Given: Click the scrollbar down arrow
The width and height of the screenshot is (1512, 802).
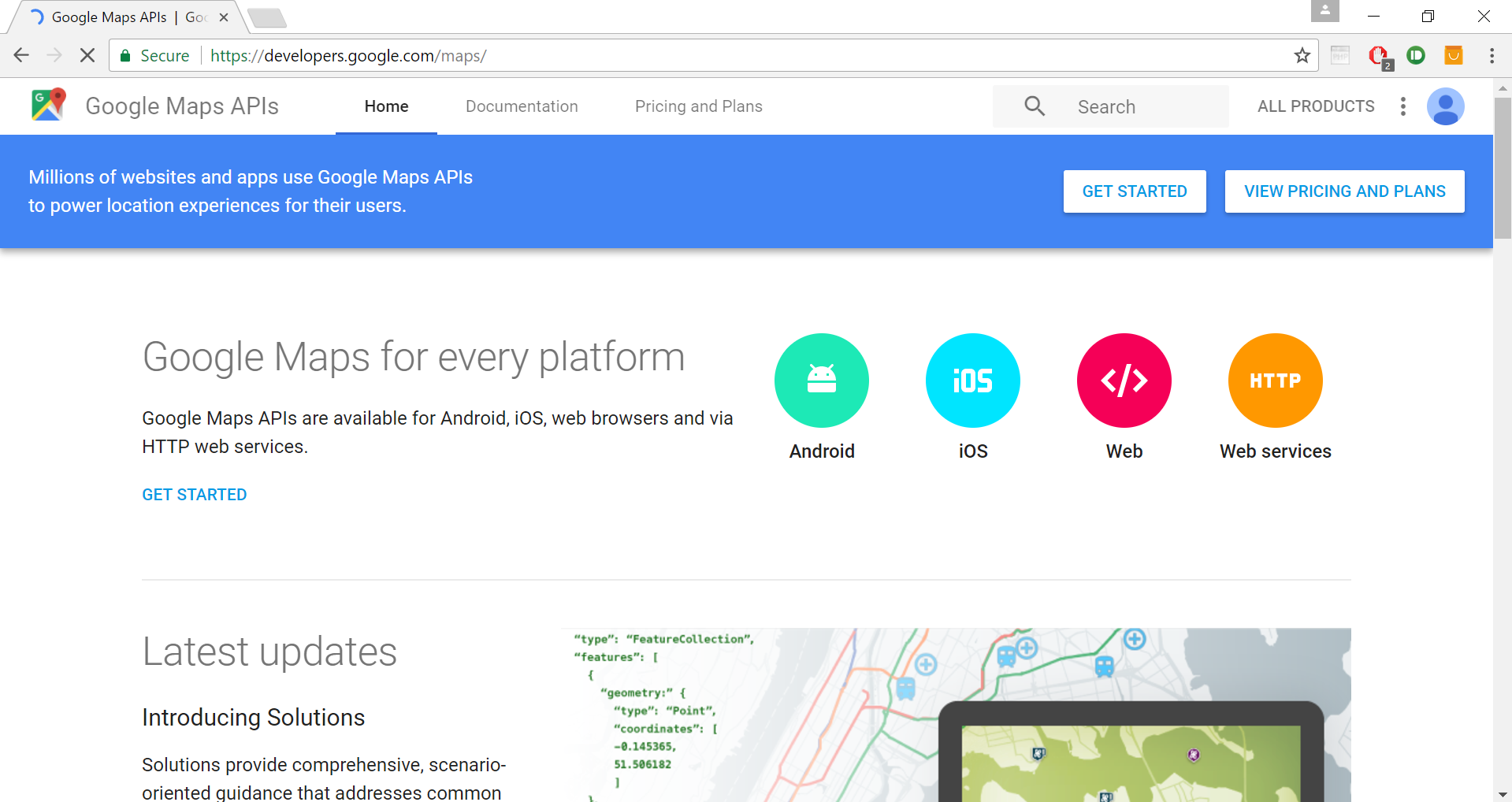Looking at the screenshot, I should point(1503,794).
